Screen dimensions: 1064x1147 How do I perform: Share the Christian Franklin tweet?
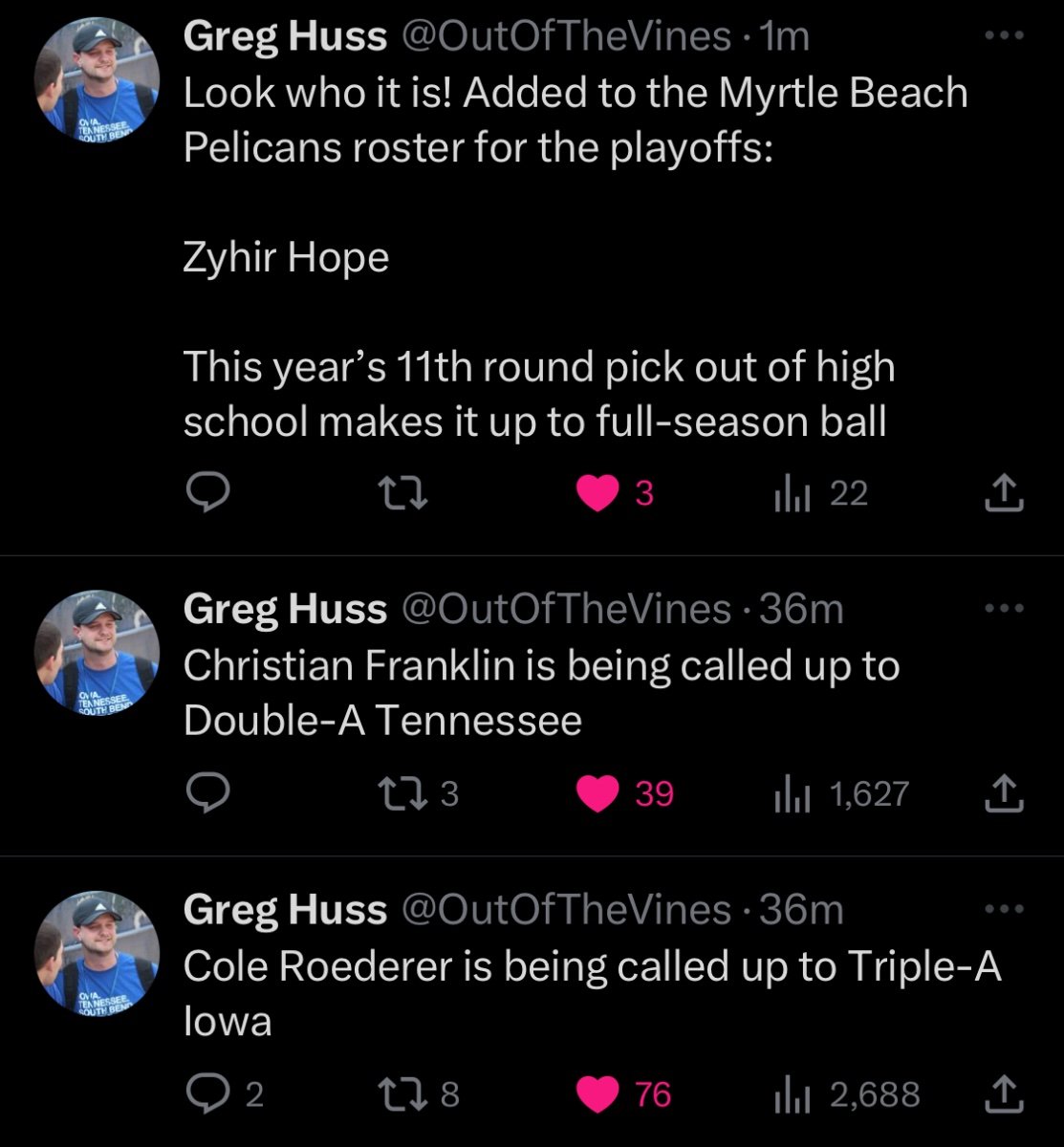click(1004, 793)
